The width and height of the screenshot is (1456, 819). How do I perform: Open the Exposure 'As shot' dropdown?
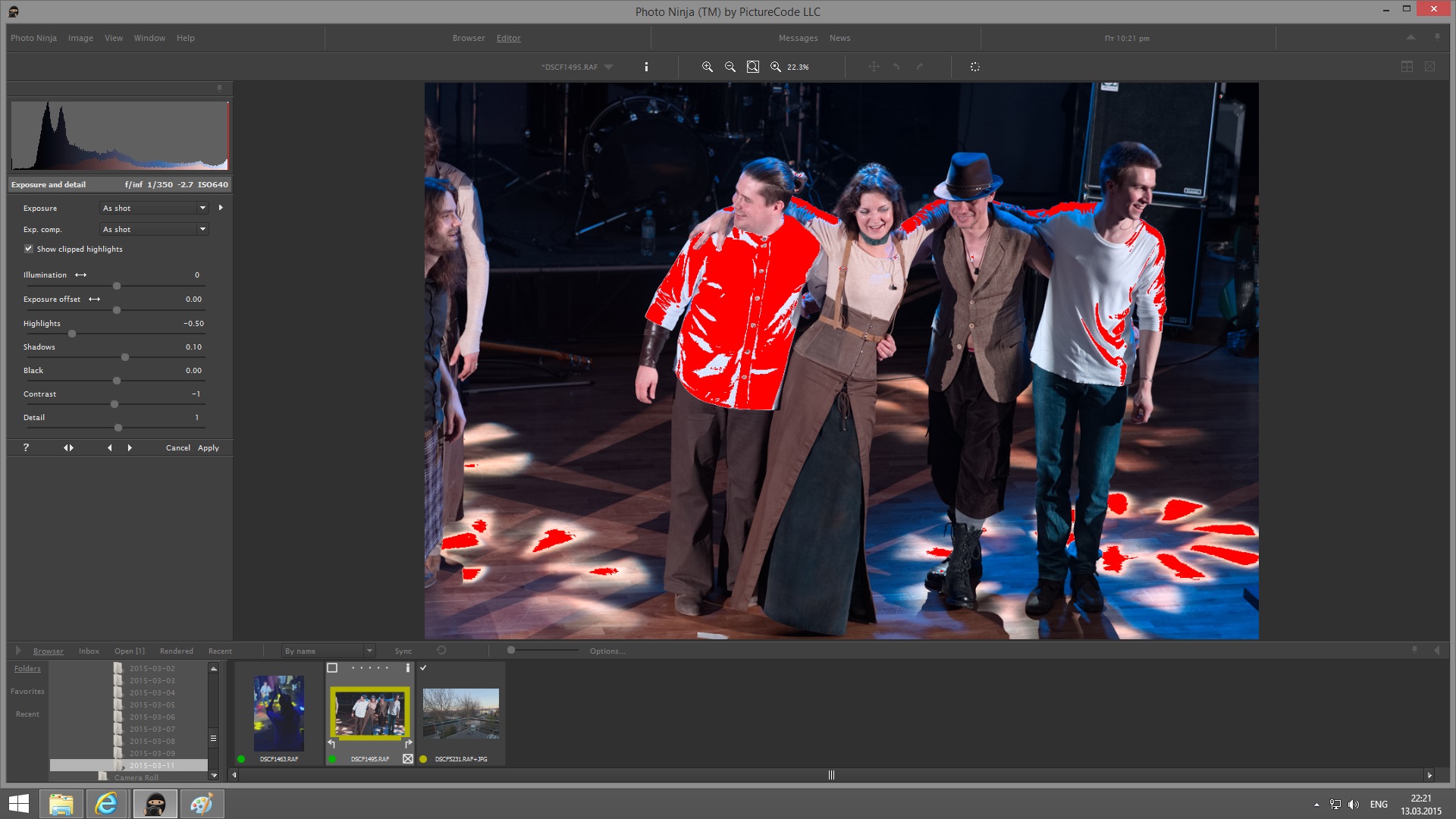pyautogui.click(x=154, y=208)
